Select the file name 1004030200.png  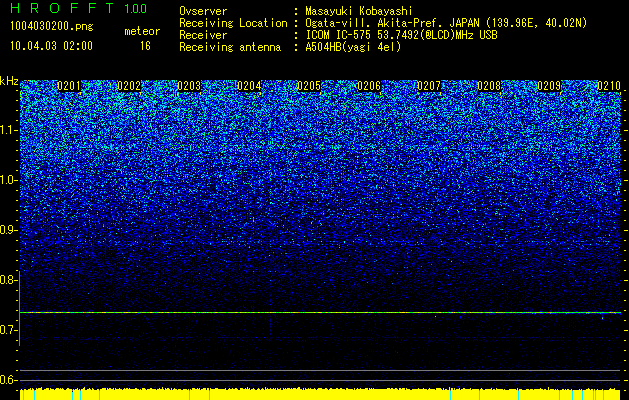52,27
